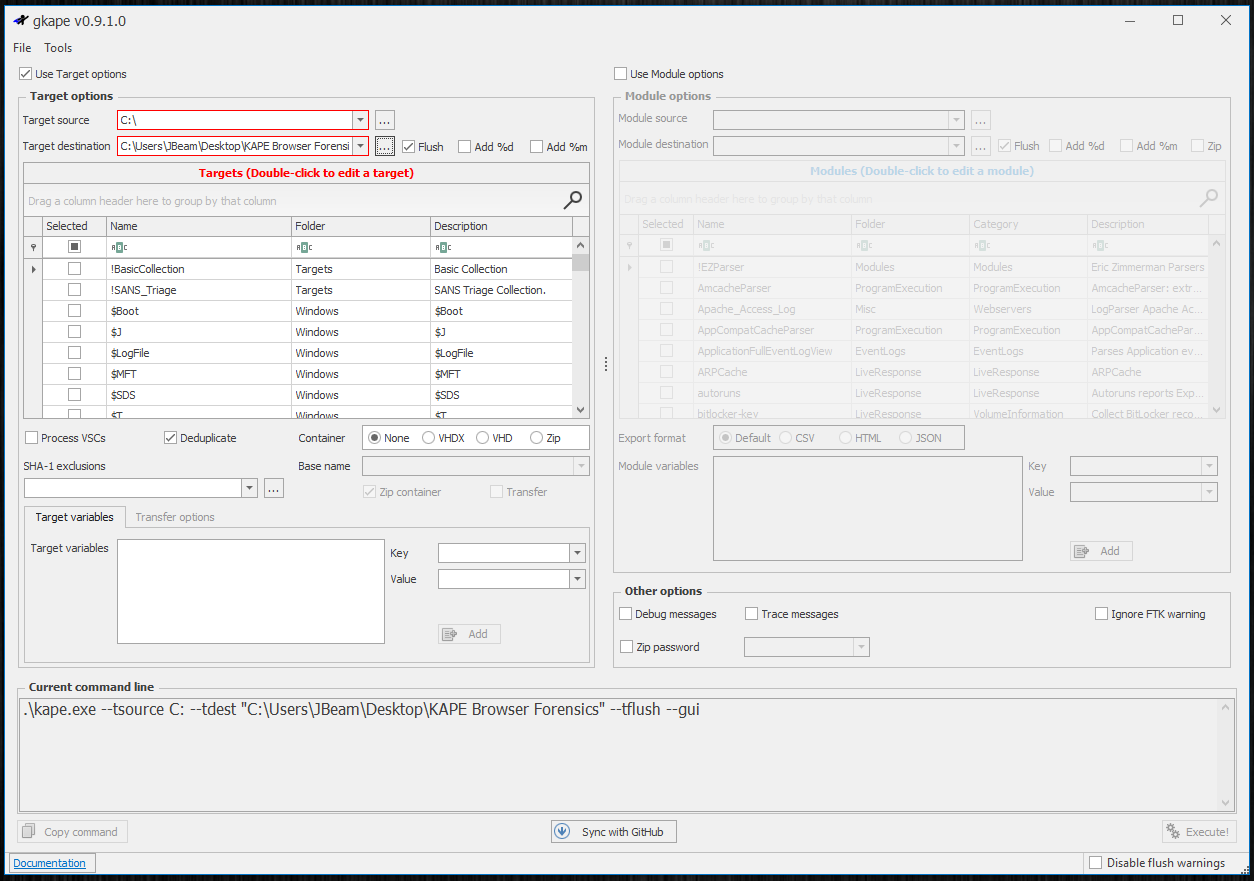Choose Zip container radio button

[x=536, y=438]
